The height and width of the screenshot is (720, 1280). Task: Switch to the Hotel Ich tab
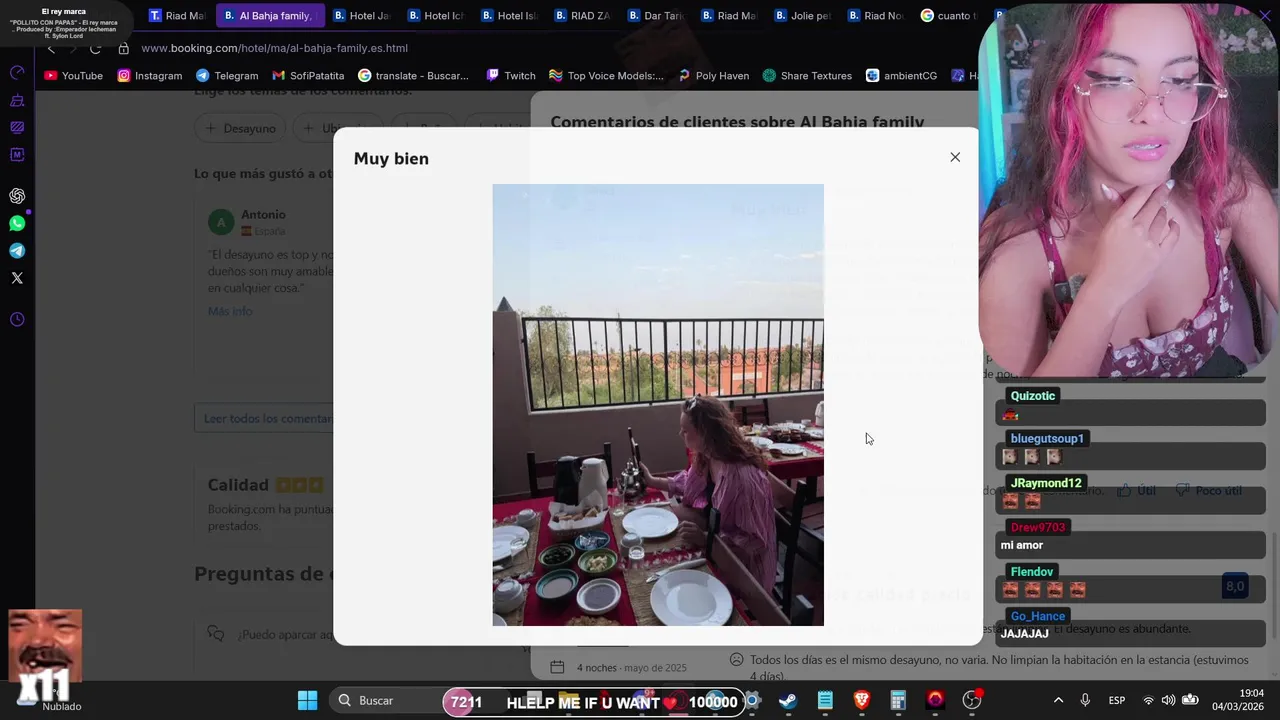(x=436, y=15)
